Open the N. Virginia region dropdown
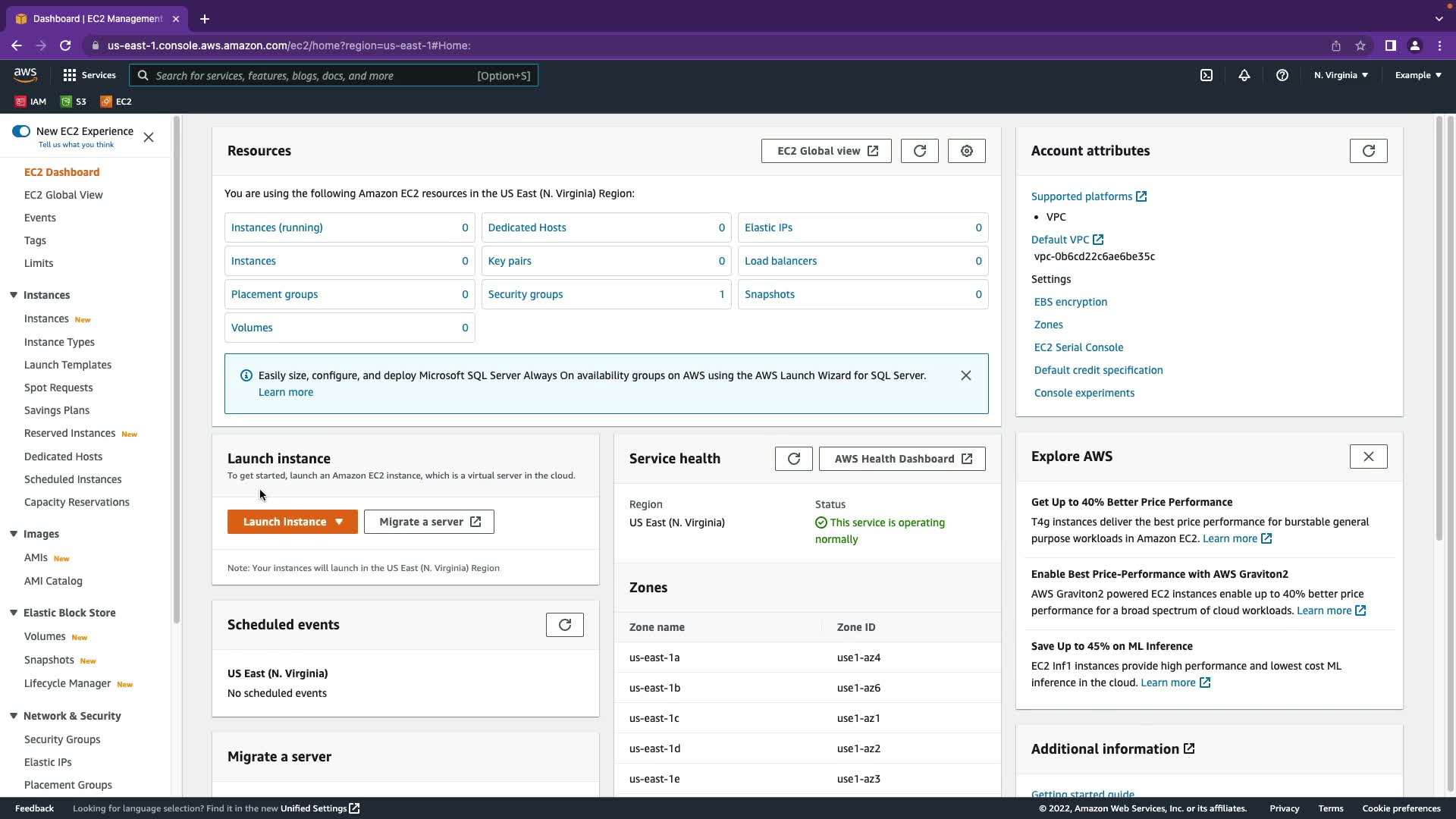Image resolution: width=1456 pixels, height=819 pixels. 1341,75
